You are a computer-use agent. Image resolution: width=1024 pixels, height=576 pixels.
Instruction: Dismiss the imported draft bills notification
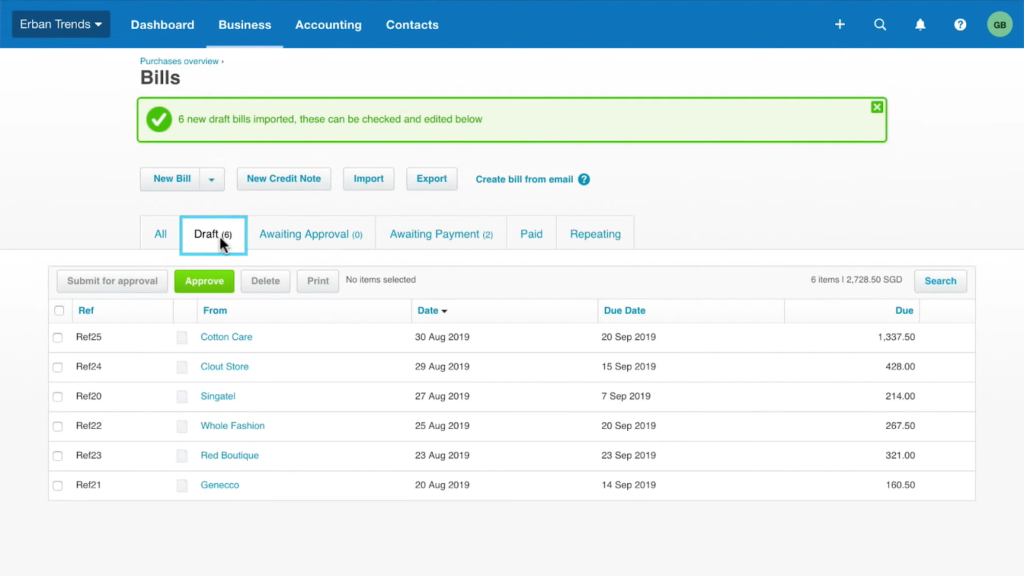(877, 107)
